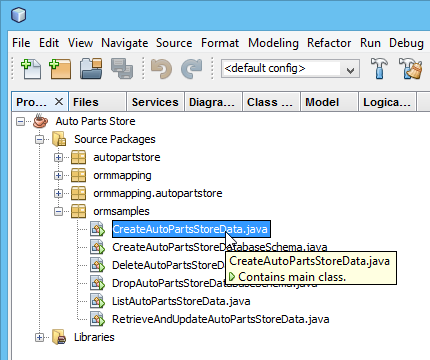Screen dimensions: 430x360
Task: Open the default config dropdown
Action: 290,69
